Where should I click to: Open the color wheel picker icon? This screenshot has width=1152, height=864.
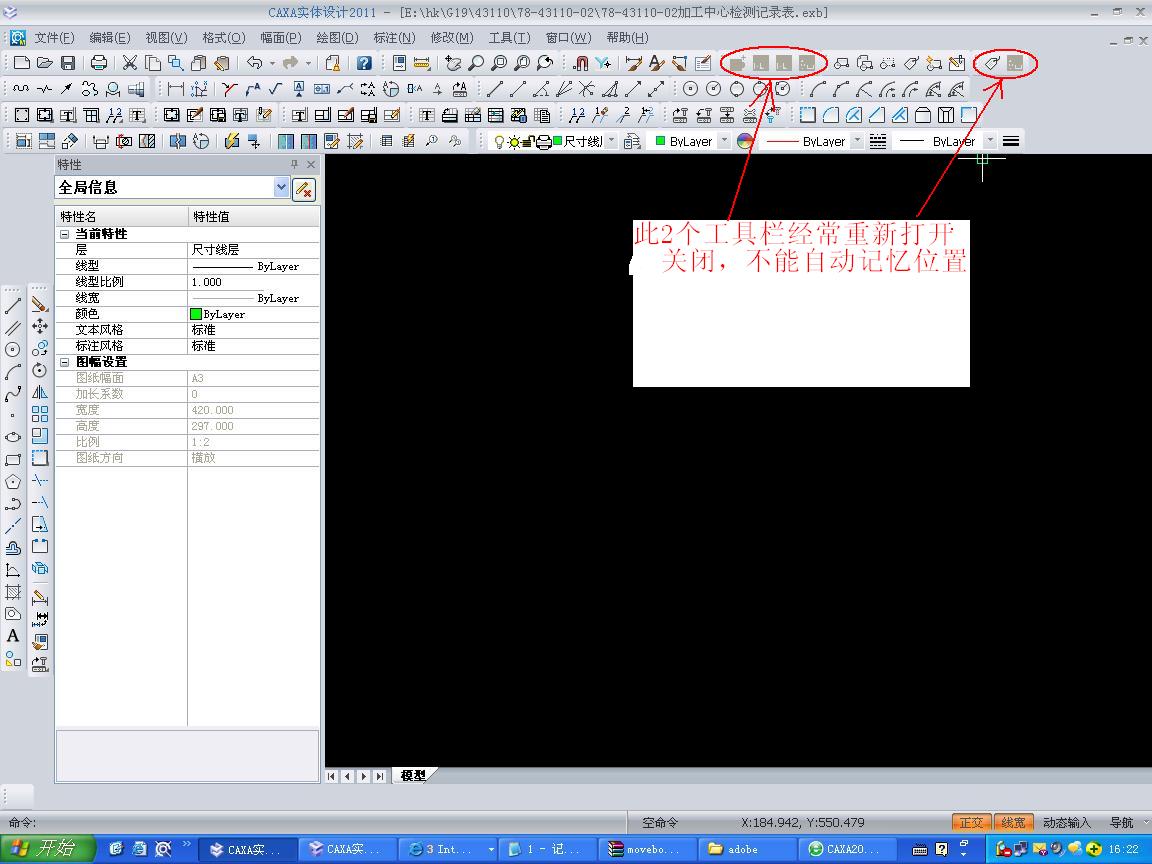pos(745,141)
